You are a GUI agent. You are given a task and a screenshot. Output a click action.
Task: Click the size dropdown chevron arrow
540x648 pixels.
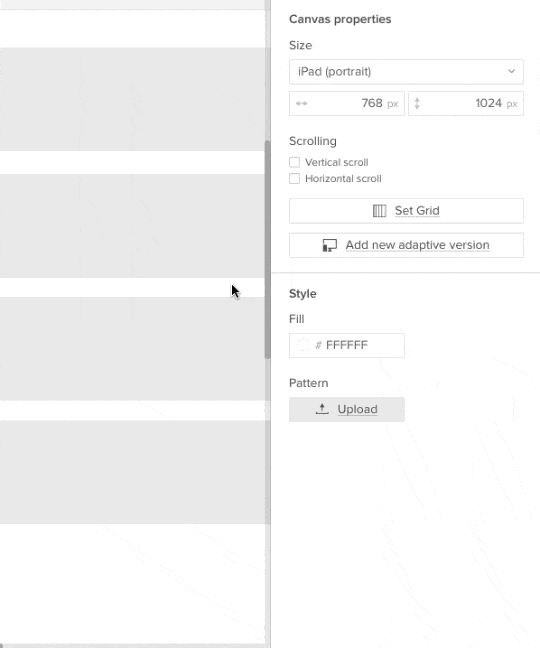pos(511,71)
